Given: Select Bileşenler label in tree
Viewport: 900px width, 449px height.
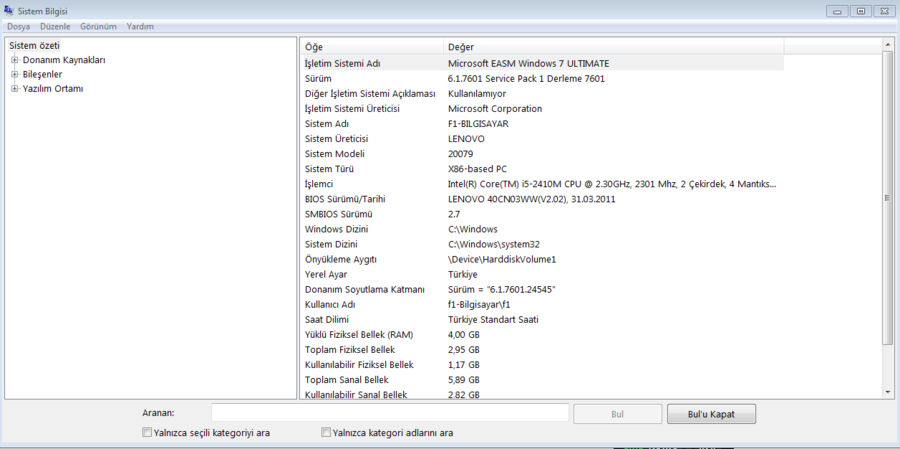Looking at the screenshot, I should (42, 74).
